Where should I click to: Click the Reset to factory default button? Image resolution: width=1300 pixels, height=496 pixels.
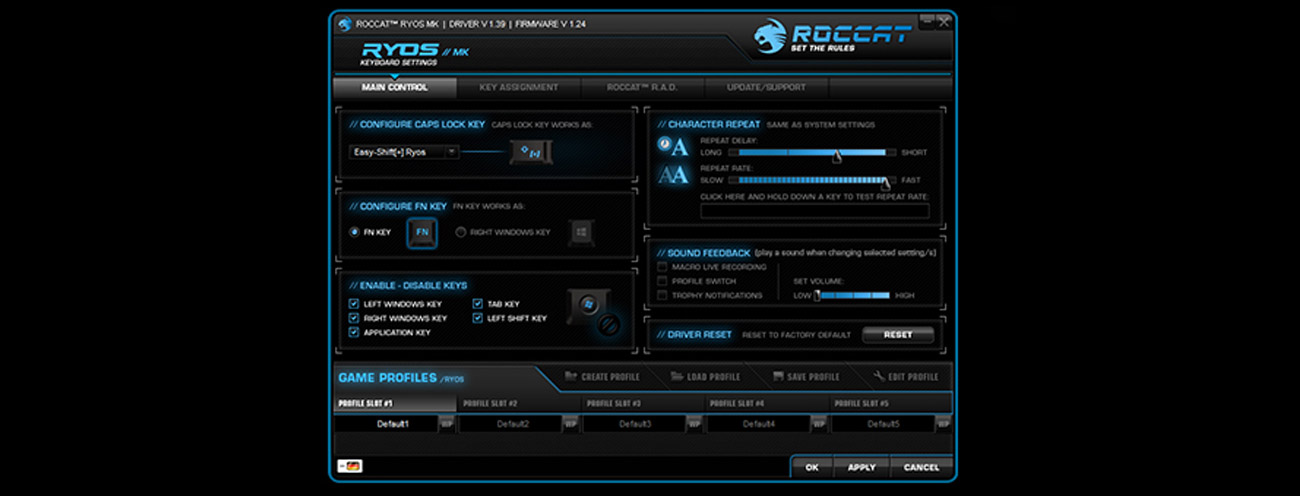pos(898,335)
